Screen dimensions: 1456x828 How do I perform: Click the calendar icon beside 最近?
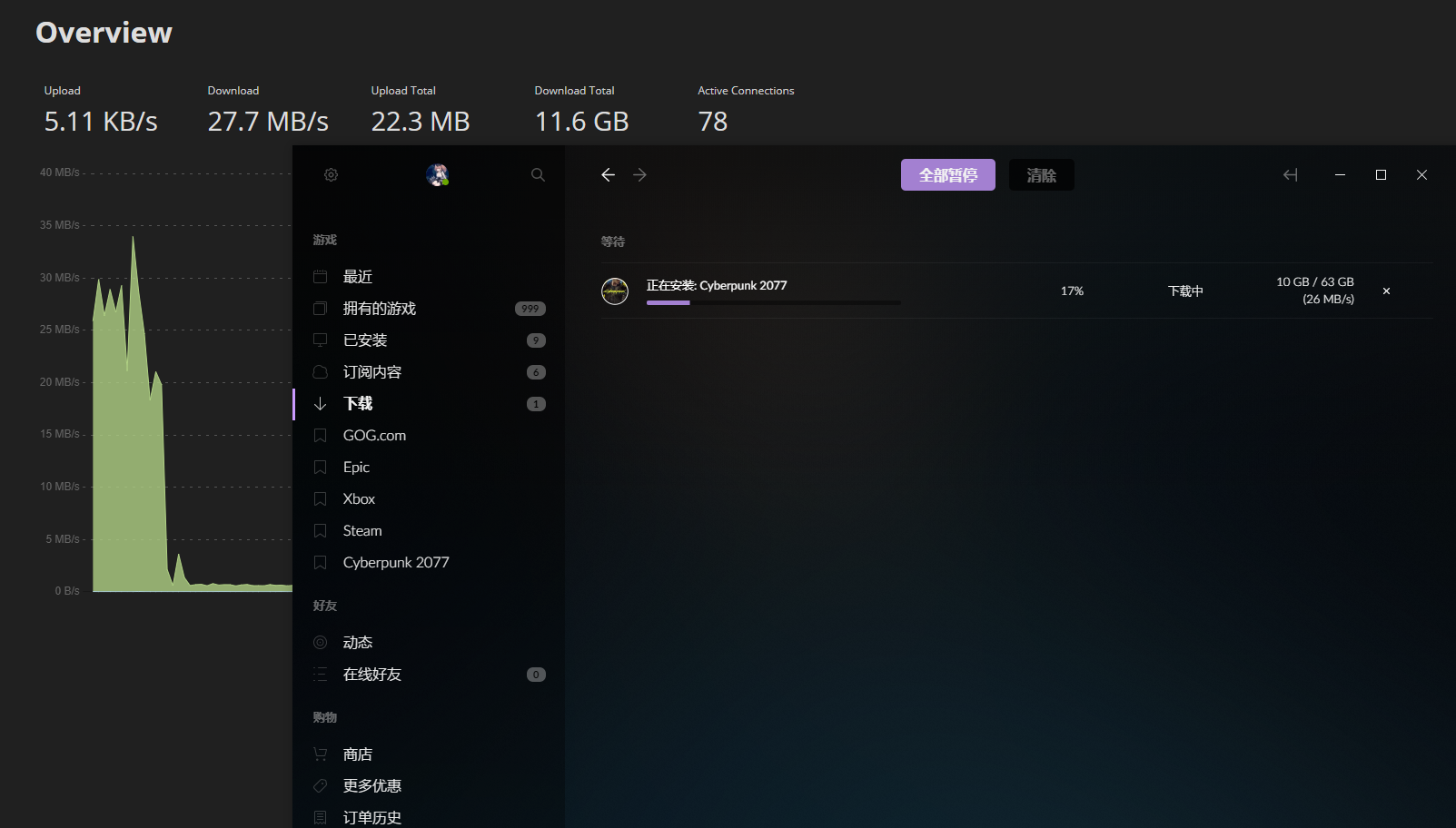point(320,276)
